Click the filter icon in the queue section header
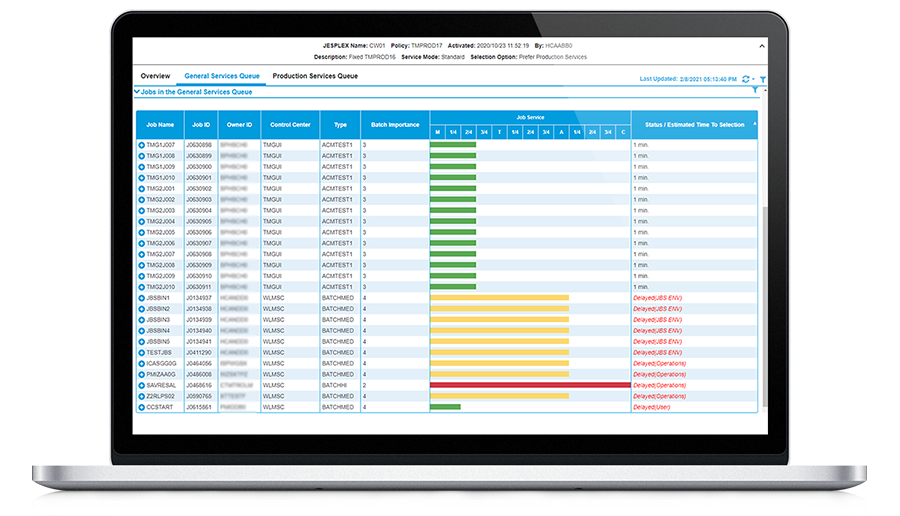 755,91
